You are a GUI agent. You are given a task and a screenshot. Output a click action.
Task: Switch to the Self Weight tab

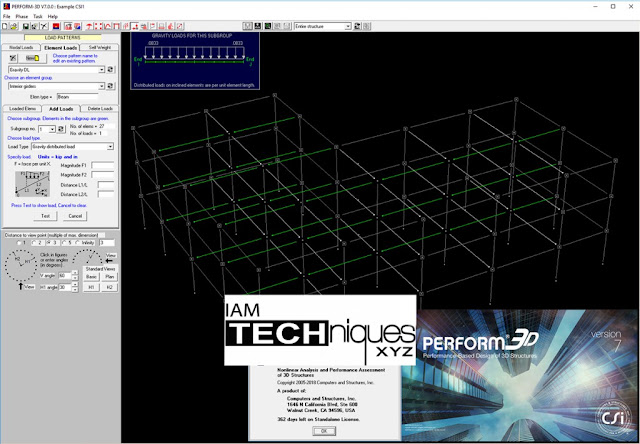click(x=100, y=47)
